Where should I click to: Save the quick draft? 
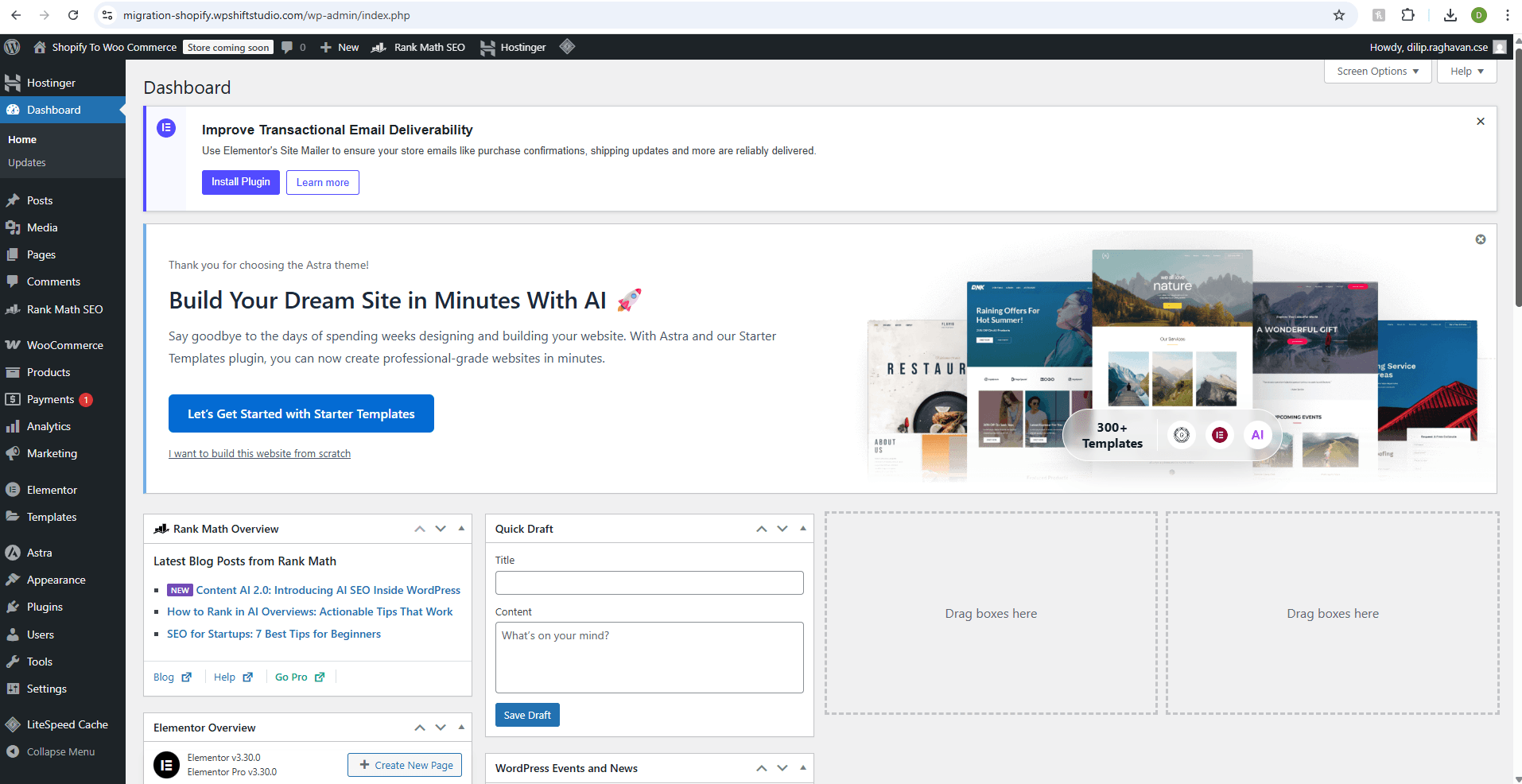(527, 715)
